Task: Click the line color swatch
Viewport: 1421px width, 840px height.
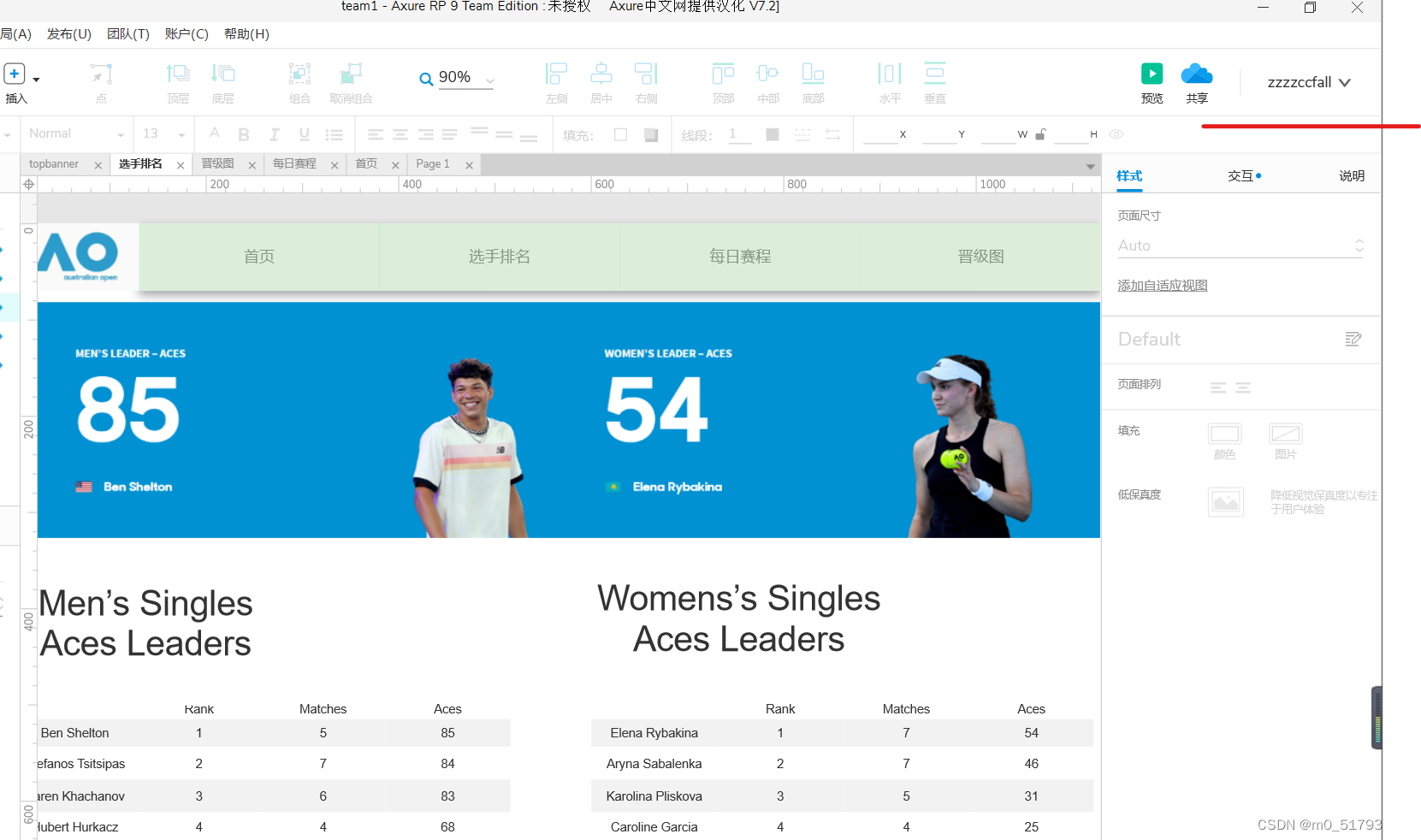Action: tap(773, 134)
